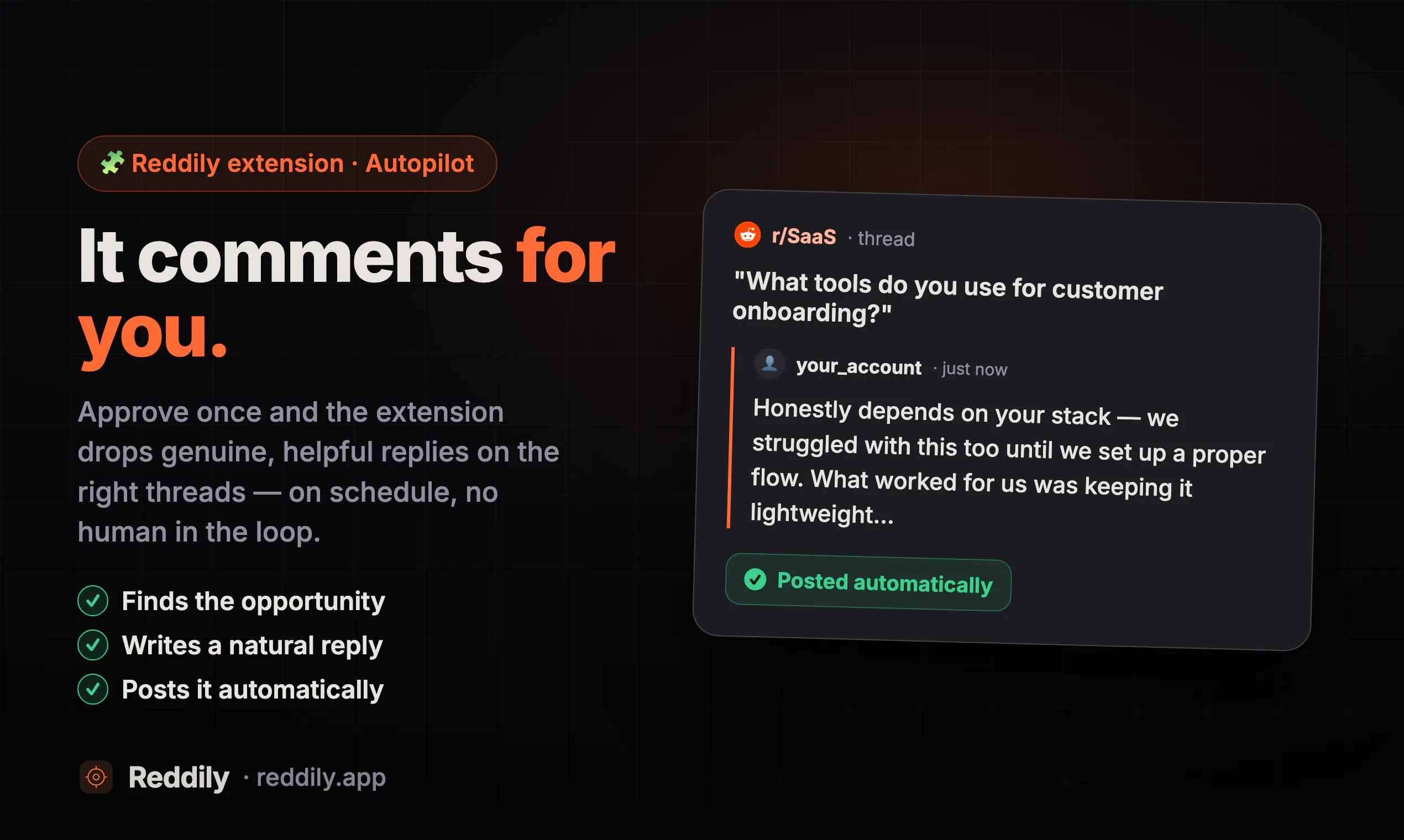Click the green puzzle piece extension icon
The height and width of the screenshot is (840, 1404).
pyautogui.click(x=112, y=163)
